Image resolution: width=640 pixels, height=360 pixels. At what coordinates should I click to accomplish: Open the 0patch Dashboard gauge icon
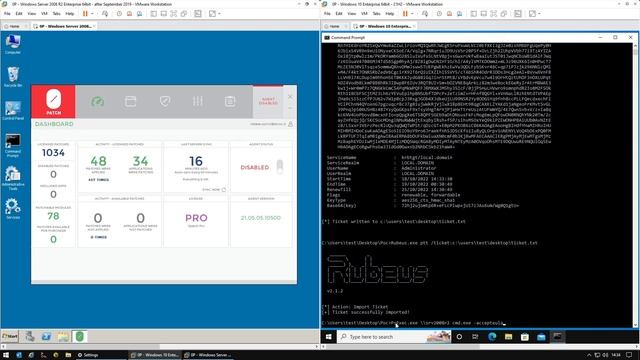98,101
